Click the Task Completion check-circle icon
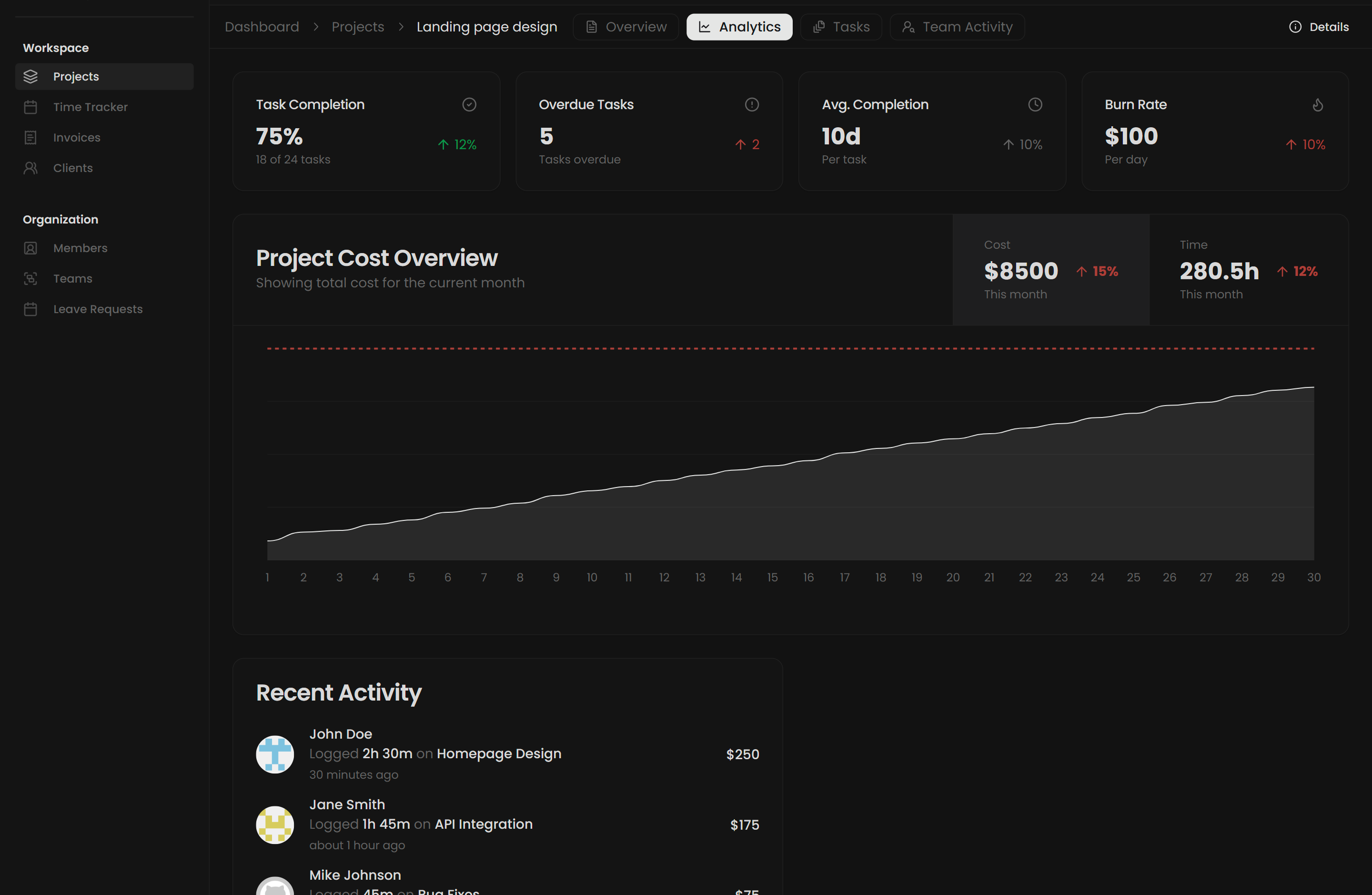The width and height of the screenshot is (1372, 895). pyautogui.click(x=469, y=104)
